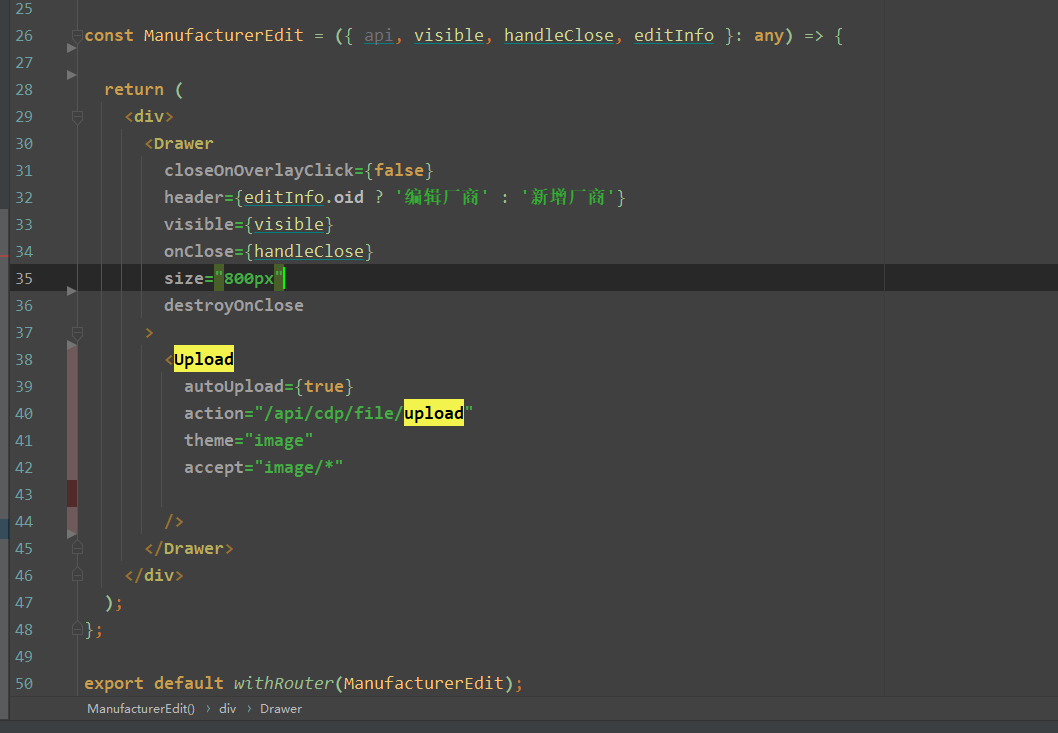The height and width of the screenshot is (733, 1058).
Task: Click the size attribute name
Action: coord(184,278)
